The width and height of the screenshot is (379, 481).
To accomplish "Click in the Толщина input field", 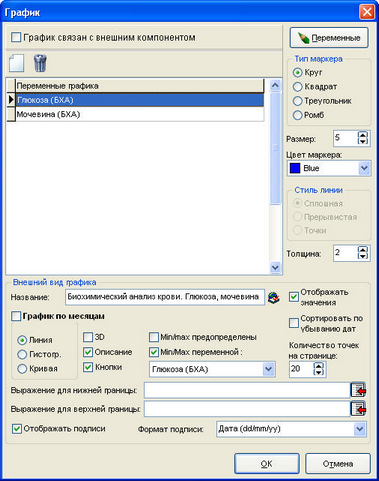I will pos(345,253).
